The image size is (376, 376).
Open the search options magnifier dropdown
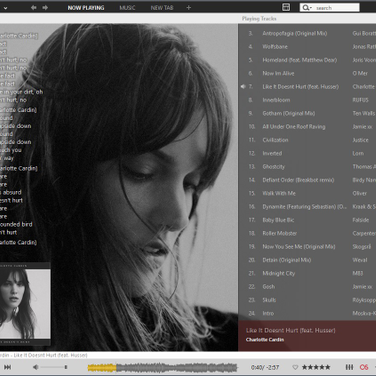coord(307,7)
